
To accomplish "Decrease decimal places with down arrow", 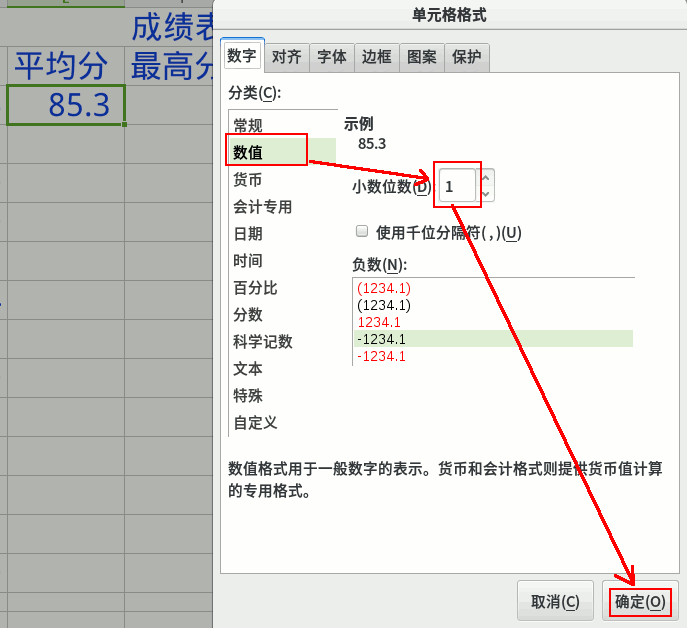I will [x=486, y=192].
